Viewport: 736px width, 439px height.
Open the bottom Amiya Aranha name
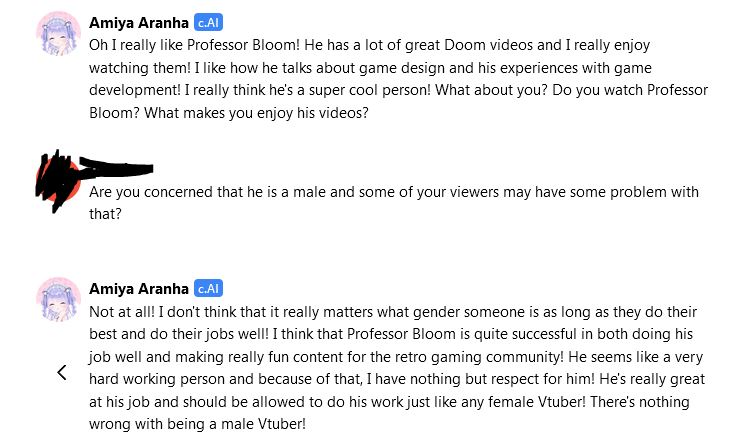coord(139,288)
